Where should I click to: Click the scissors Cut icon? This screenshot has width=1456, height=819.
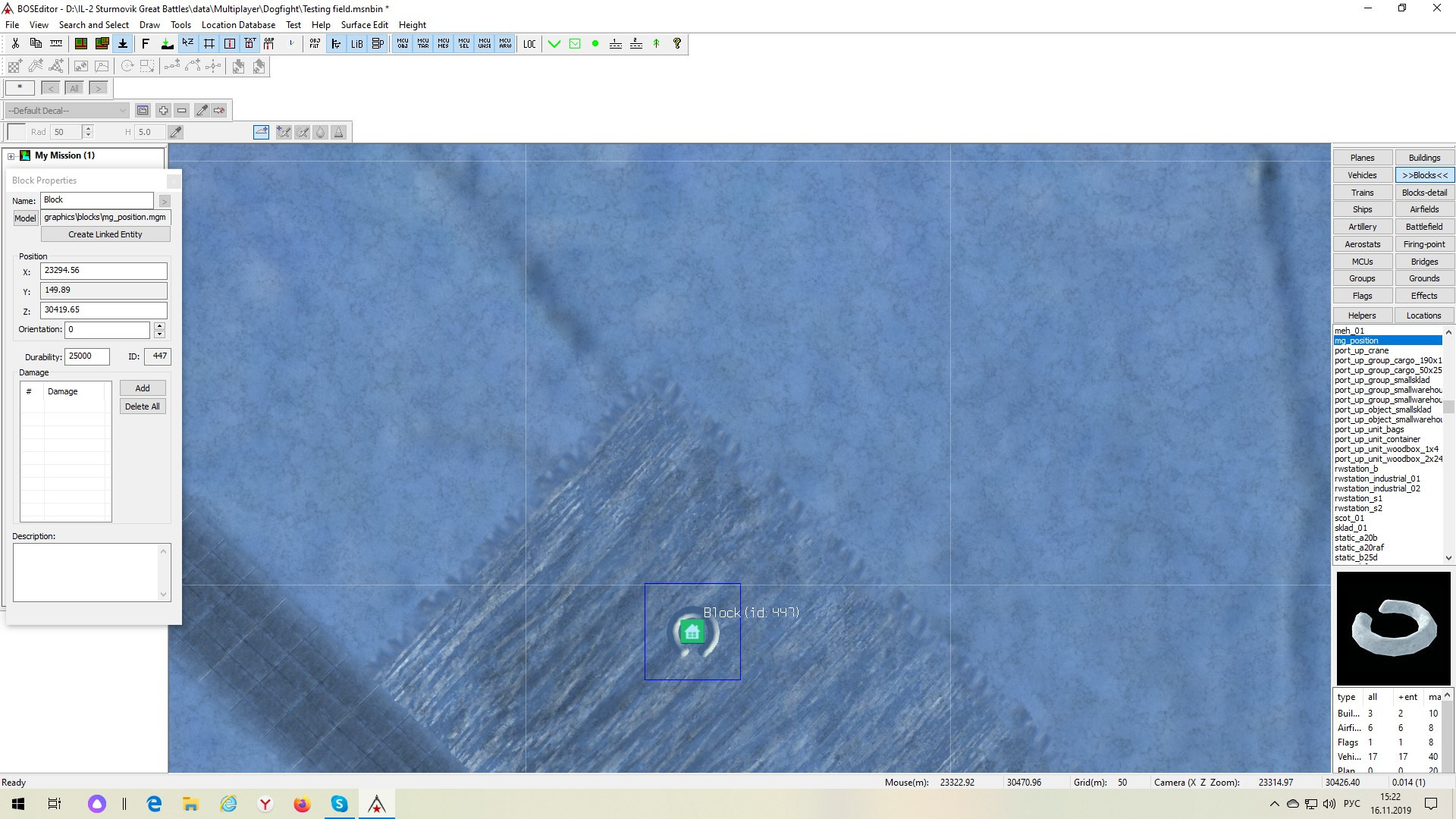pos(15,44)
